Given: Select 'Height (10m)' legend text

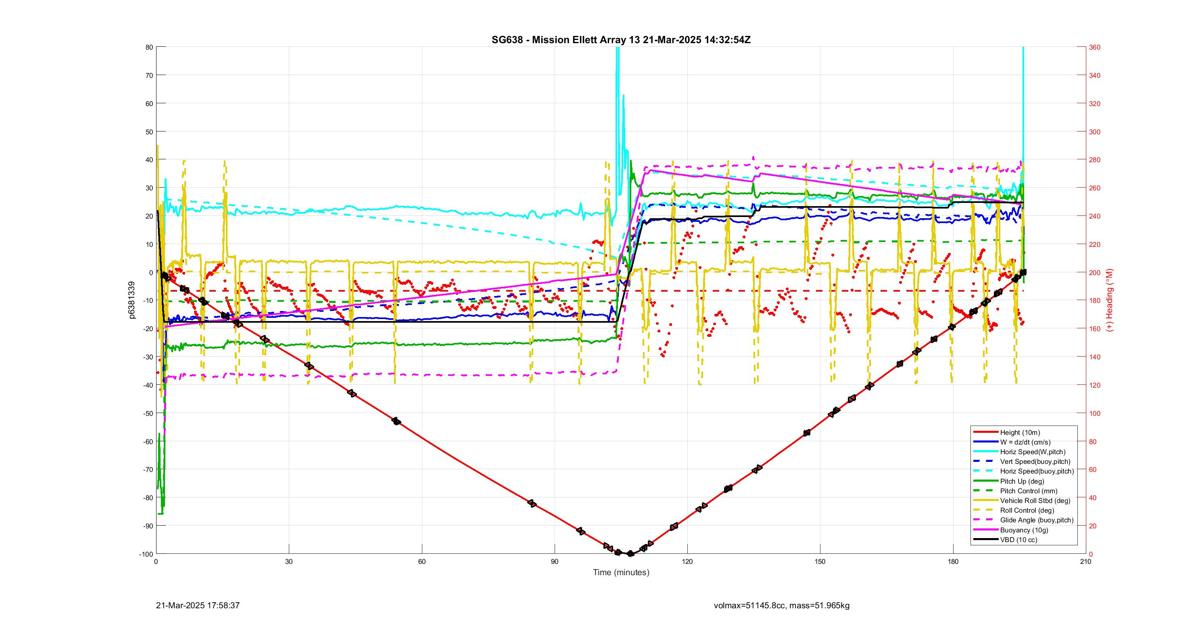Looking at the screenshot, I should (1021, 432).
